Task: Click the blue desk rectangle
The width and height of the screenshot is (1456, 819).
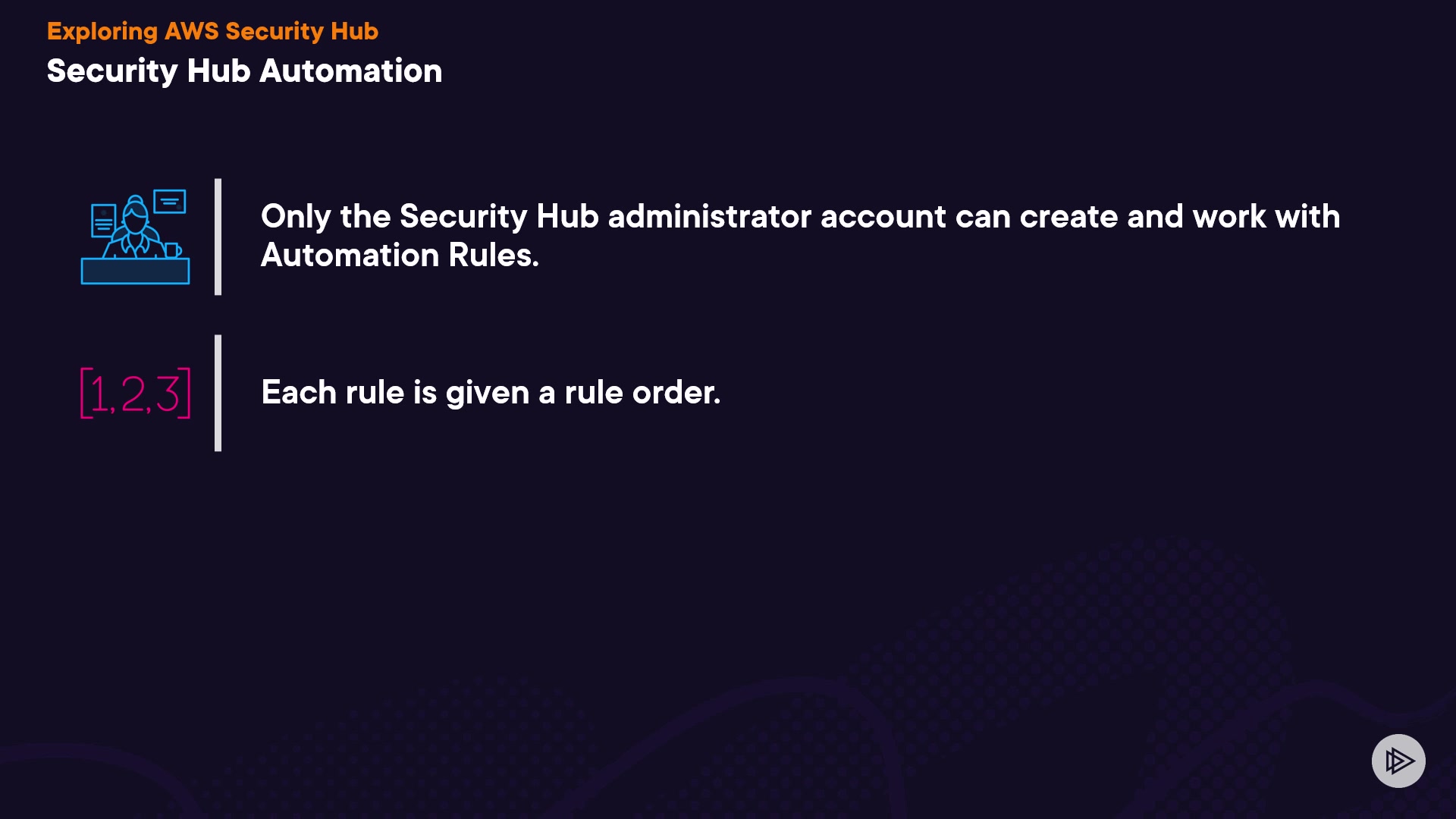Action: (x=135, y=271)
